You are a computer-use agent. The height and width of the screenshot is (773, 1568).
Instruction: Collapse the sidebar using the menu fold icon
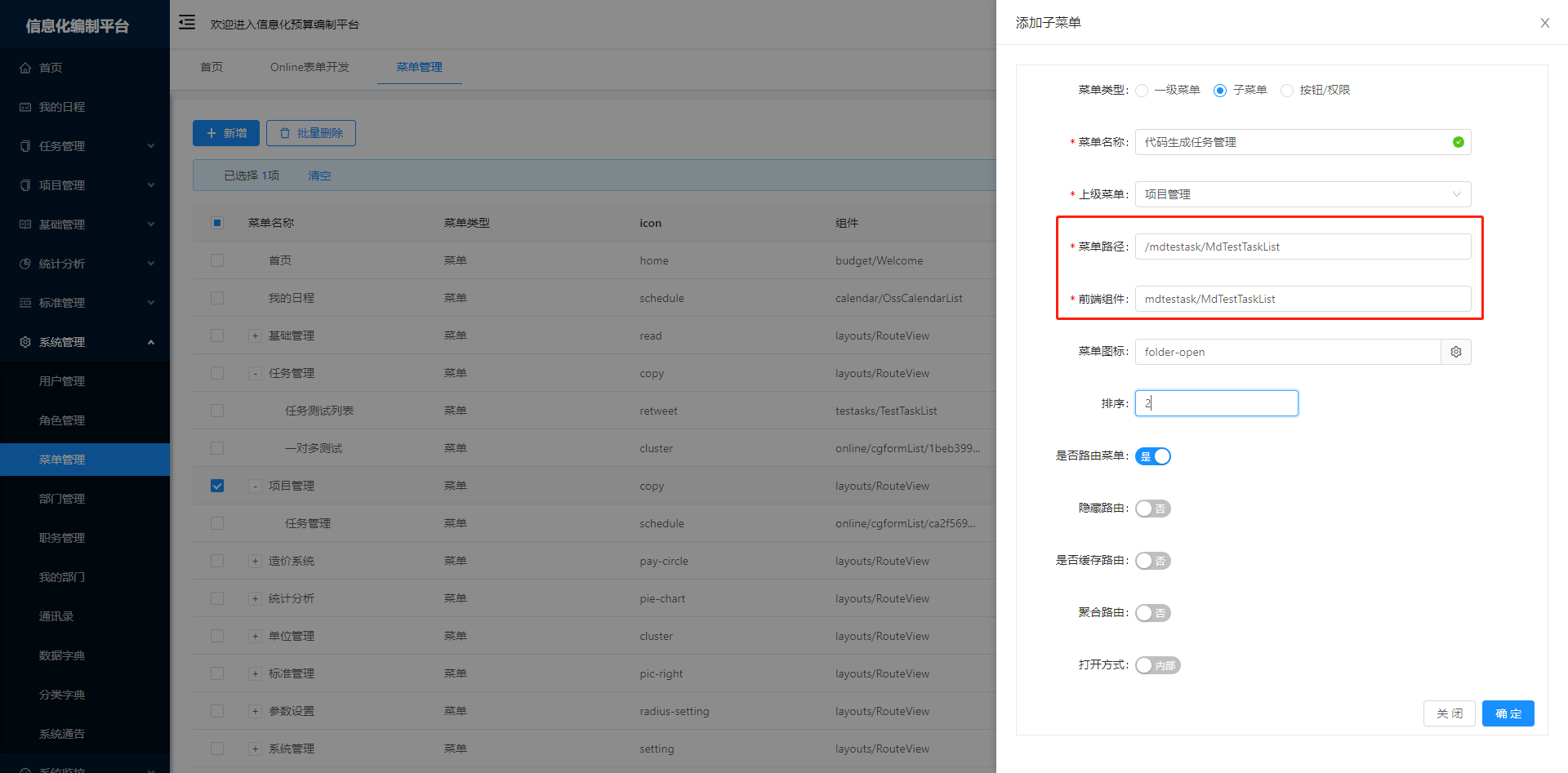point(187,22)
